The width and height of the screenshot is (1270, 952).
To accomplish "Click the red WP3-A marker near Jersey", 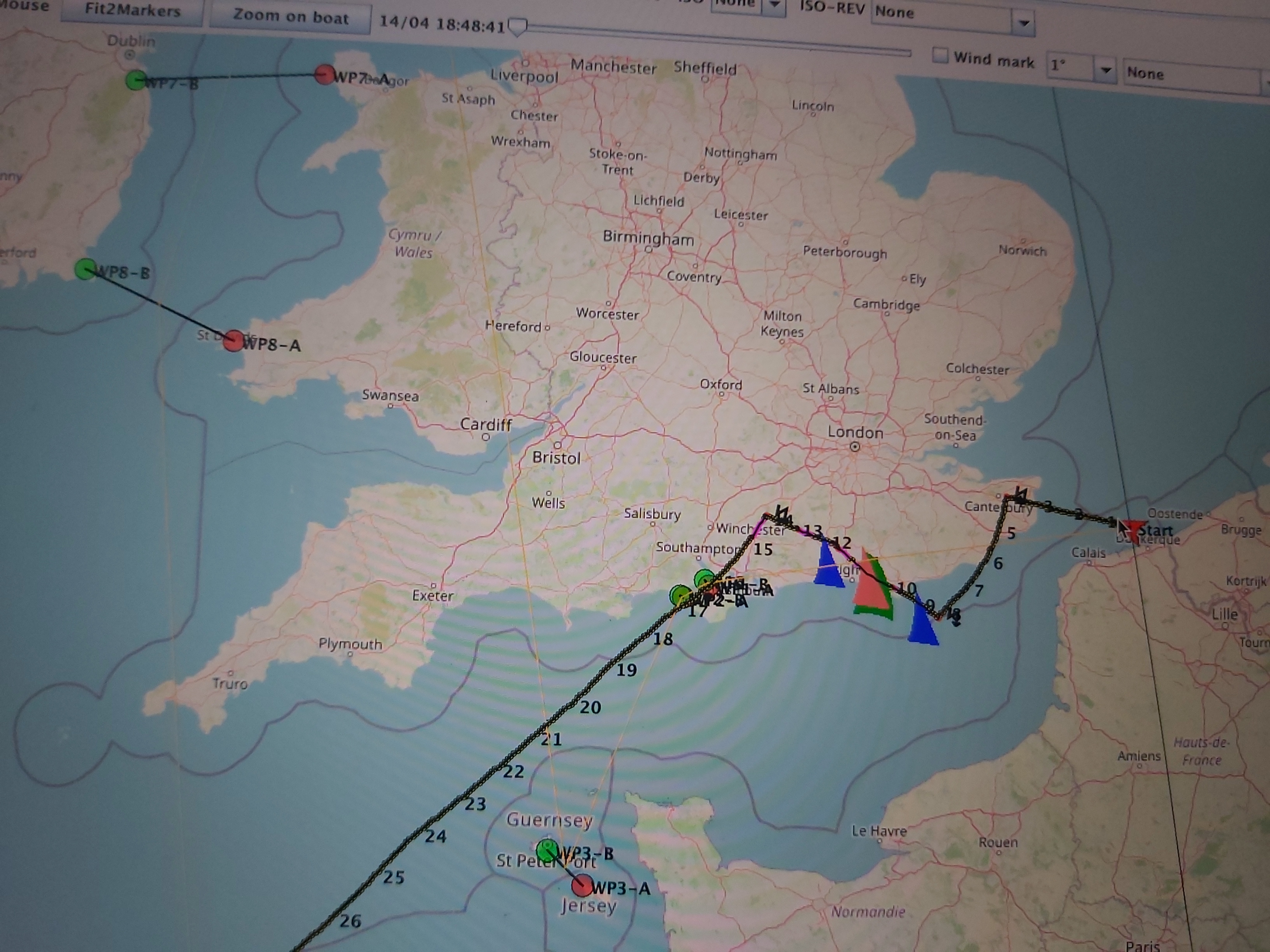I will point(582,886).
